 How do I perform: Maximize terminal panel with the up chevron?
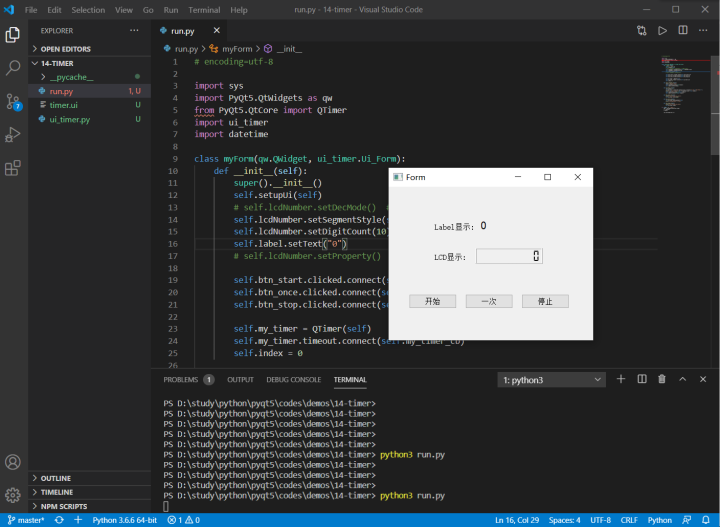(x=682, y=379)
